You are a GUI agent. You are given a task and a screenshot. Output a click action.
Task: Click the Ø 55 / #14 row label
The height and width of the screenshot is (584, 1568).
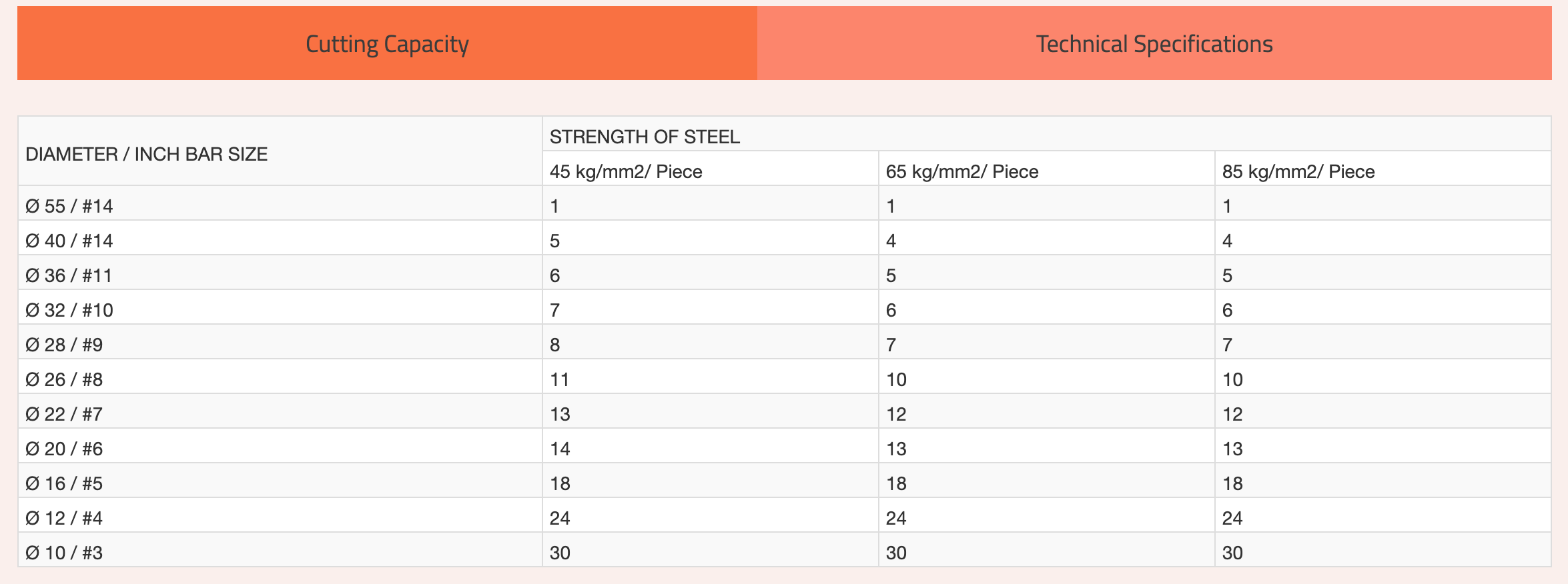[x=69, y=206]
